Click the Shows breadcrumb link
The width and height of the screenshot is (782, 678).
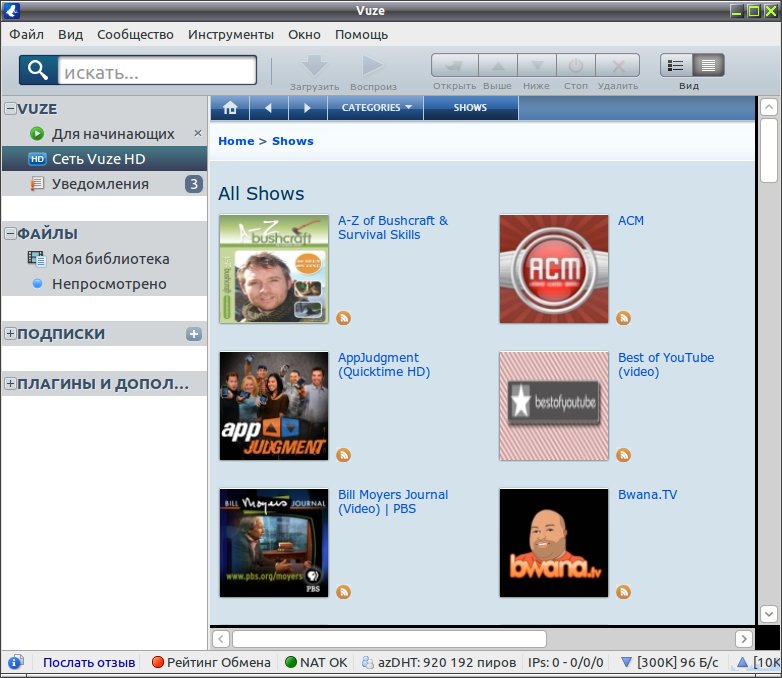[293, 141]
